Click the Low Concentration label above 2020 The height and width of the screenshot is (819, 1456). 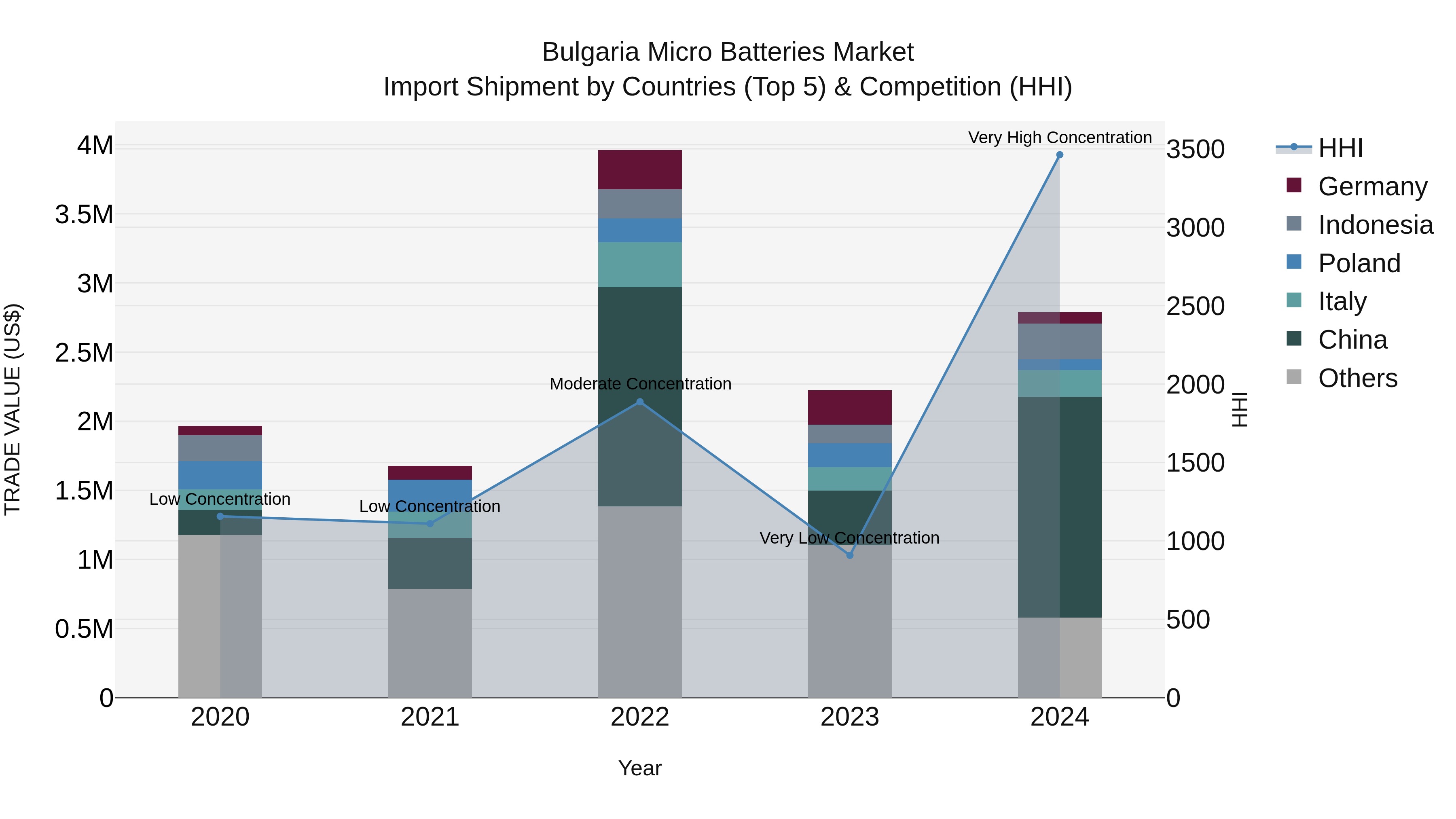point(220,499)
